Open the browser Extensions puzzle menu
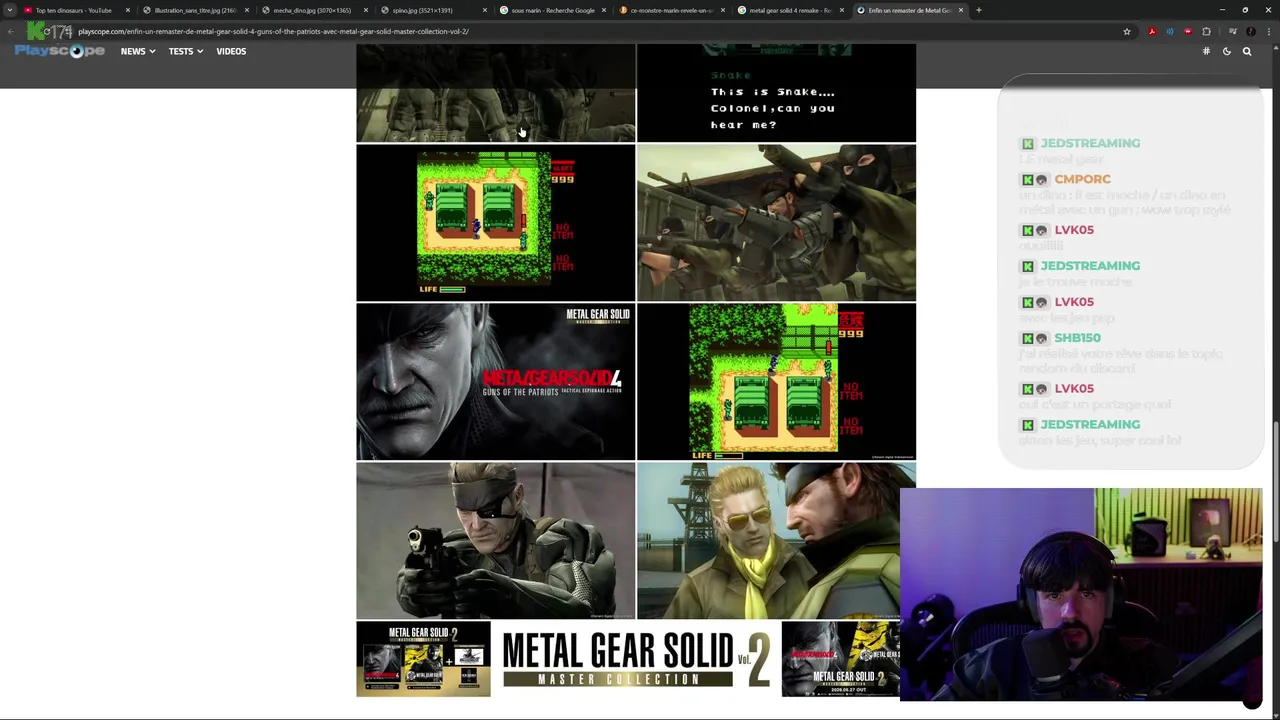The height and width of the screenshot is (720, 1280). 1206,31
